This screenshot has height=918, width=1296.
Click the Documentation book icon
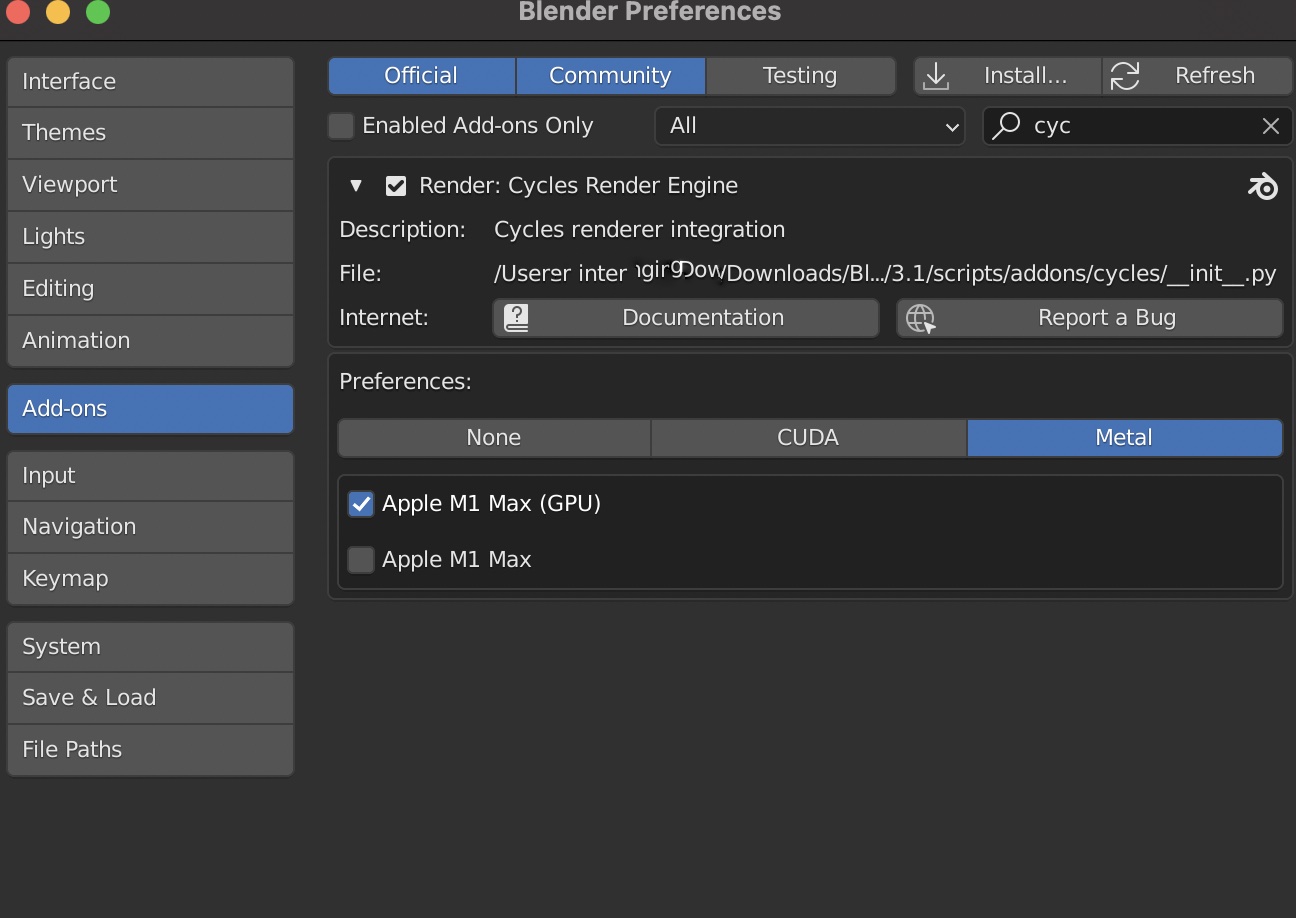coord(516,318)
